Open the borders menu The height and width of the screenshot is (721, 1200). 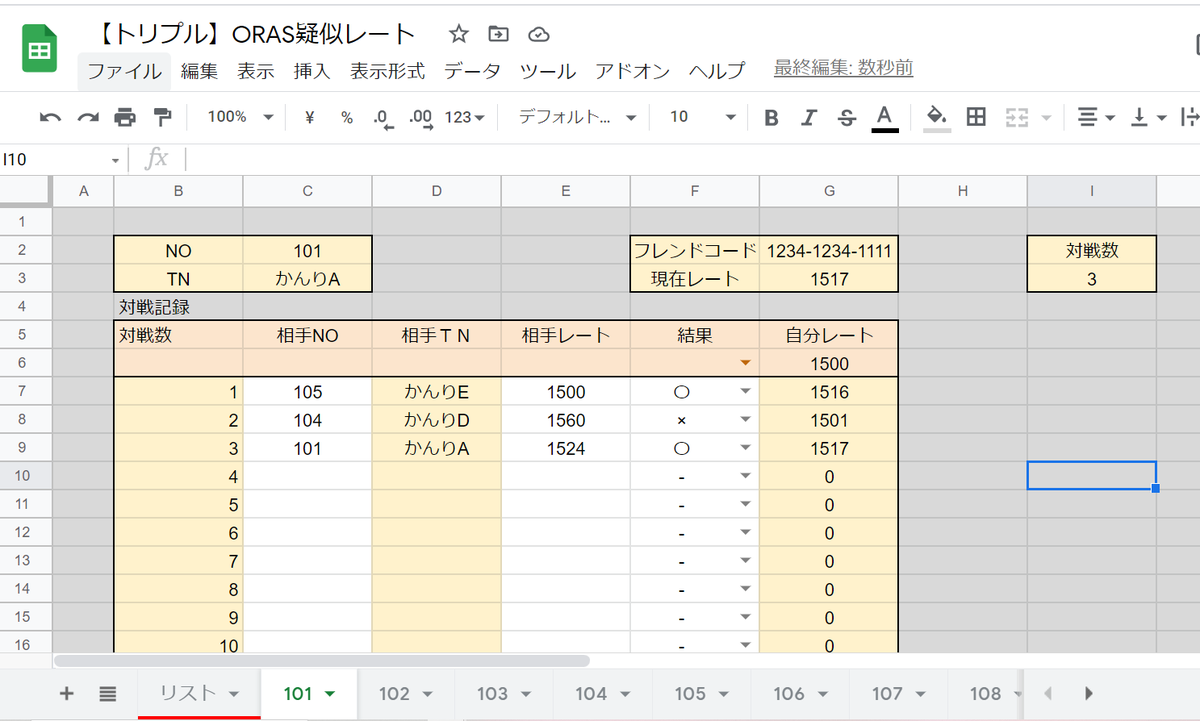[x=977, y=117]
